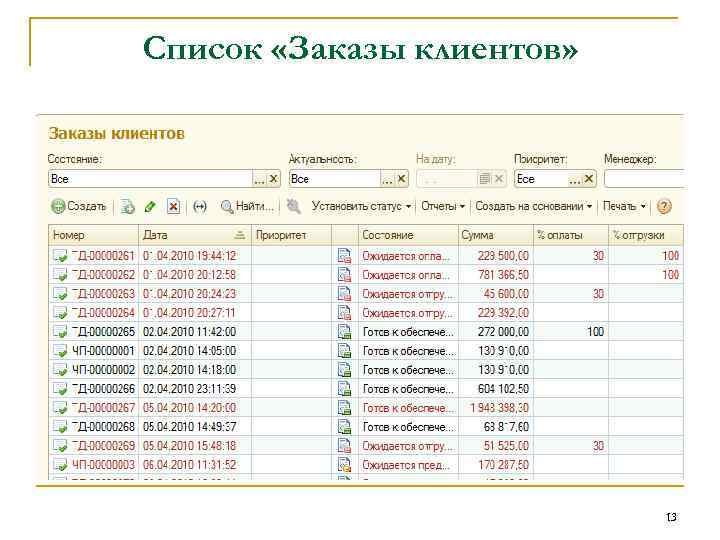Select order row ТД-00000267
This screenshot has height=540, width=720.
coord(366,408)
